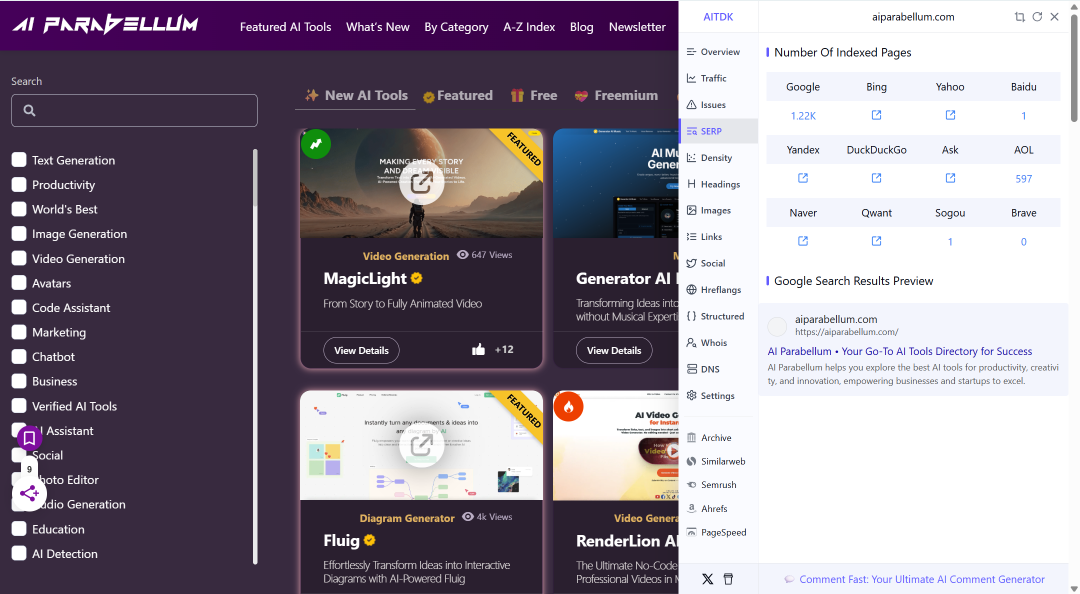1080x594 pixels.
Task: Open the Bing indexed pages link icon
Action: pos(876,115)
